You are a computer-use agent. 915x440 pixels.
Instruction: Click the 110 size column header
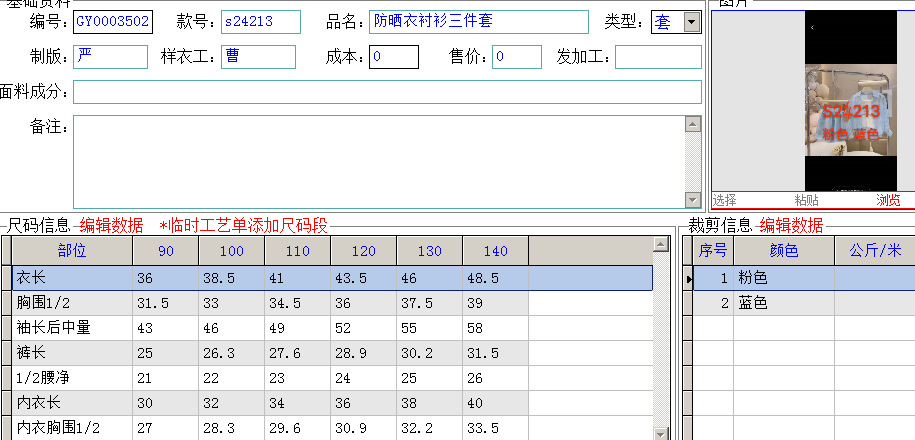[298, 251]
